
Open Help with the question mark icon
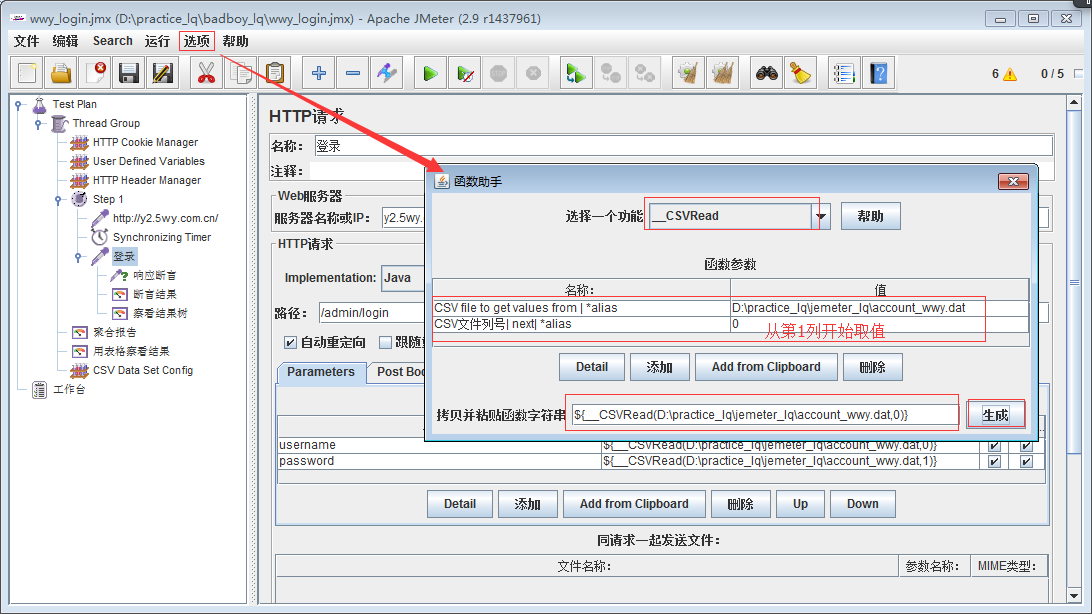click(879, 73)
